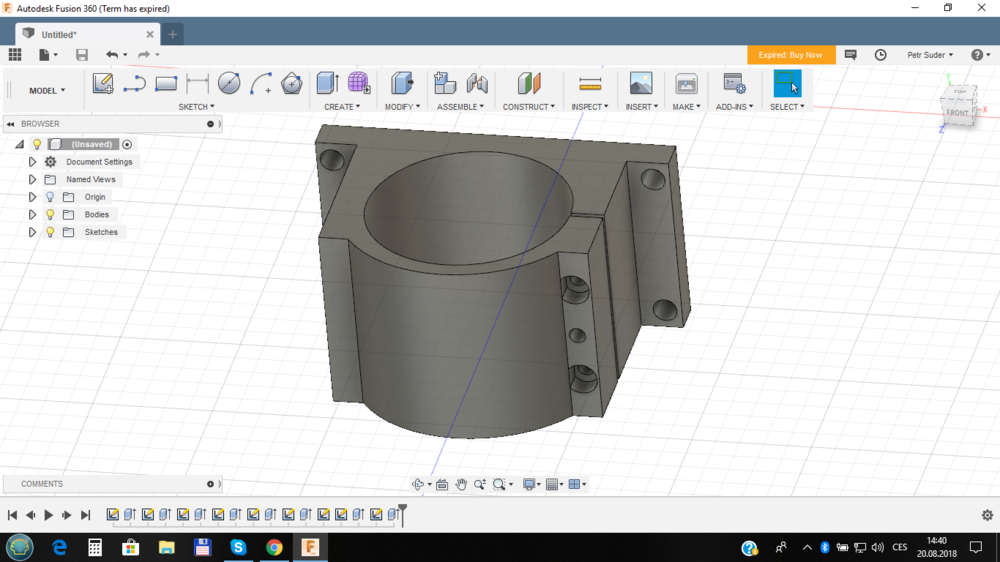The width and height of the screenshot is (1000, 562).
Task: Select the Press Pull modify tool
Action: (402, 84)
